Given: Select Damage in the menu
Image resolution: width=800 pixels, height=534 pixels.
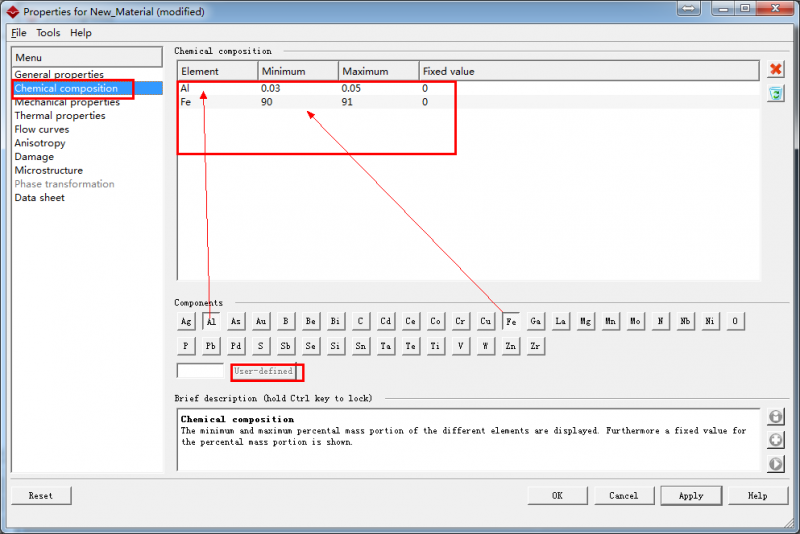Looking at the screenshot, I should [x=34, y=157].
